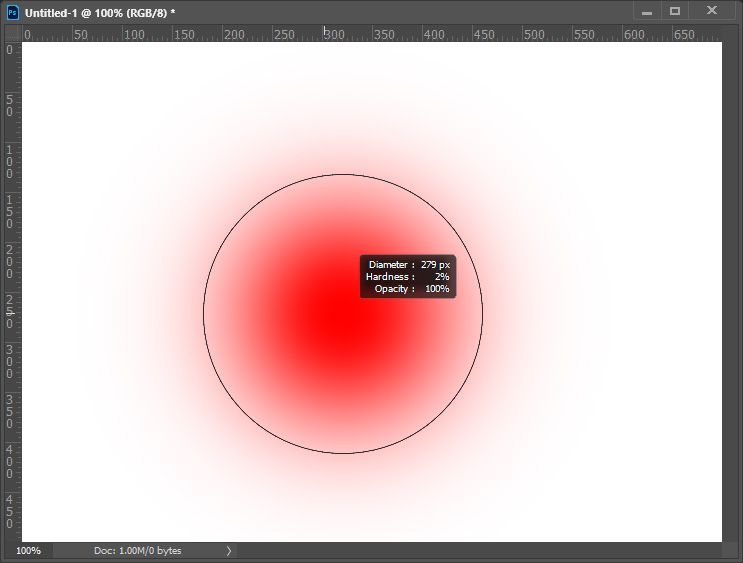
Task: Click the ruler origin corner box
Action: pos(13,34)
